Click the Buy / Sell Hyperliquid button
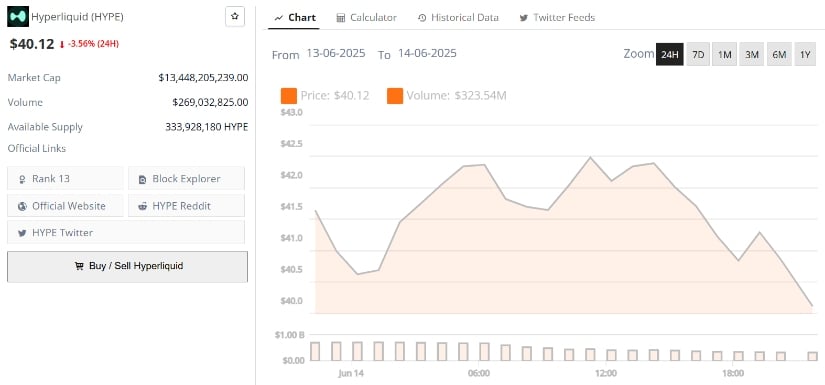The image size is (825, 385). (x=127, y=267)
